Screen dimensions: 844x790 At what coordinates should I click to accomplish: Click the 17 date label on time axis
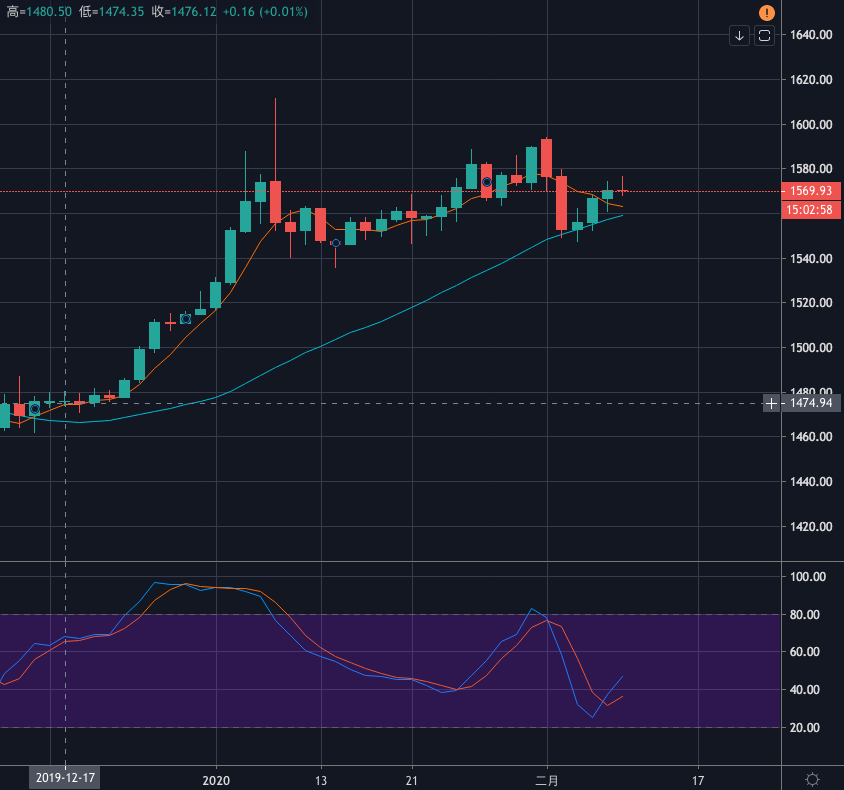698,780
